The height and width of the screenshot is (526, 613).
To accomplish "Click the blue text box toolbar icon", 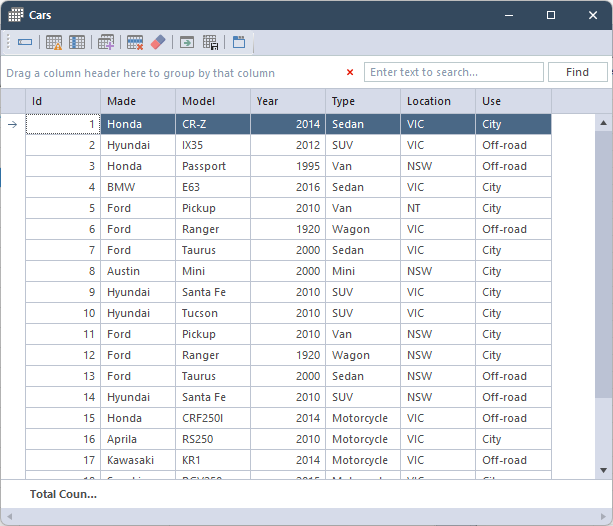I will click(x=25, y=42).
